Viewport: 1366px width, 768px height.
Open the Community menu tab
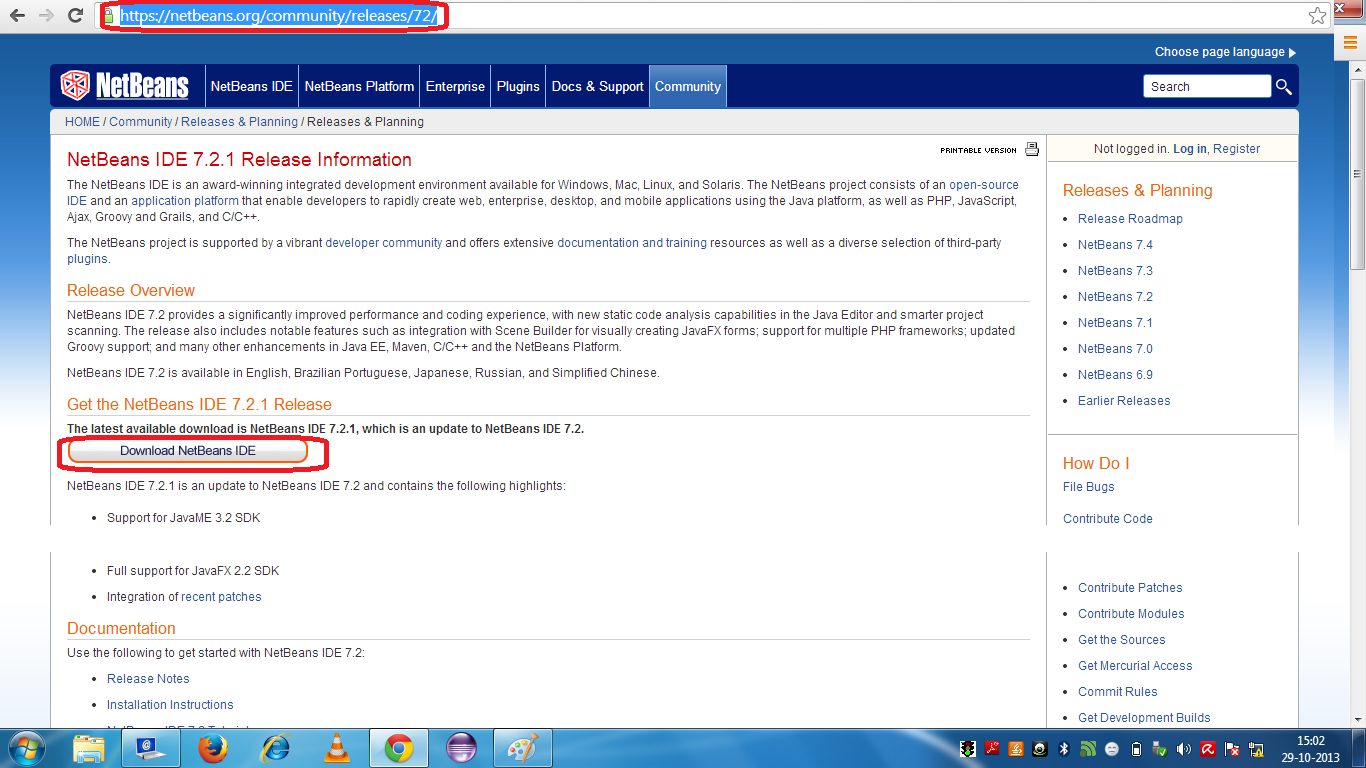(x=688, y=86)
